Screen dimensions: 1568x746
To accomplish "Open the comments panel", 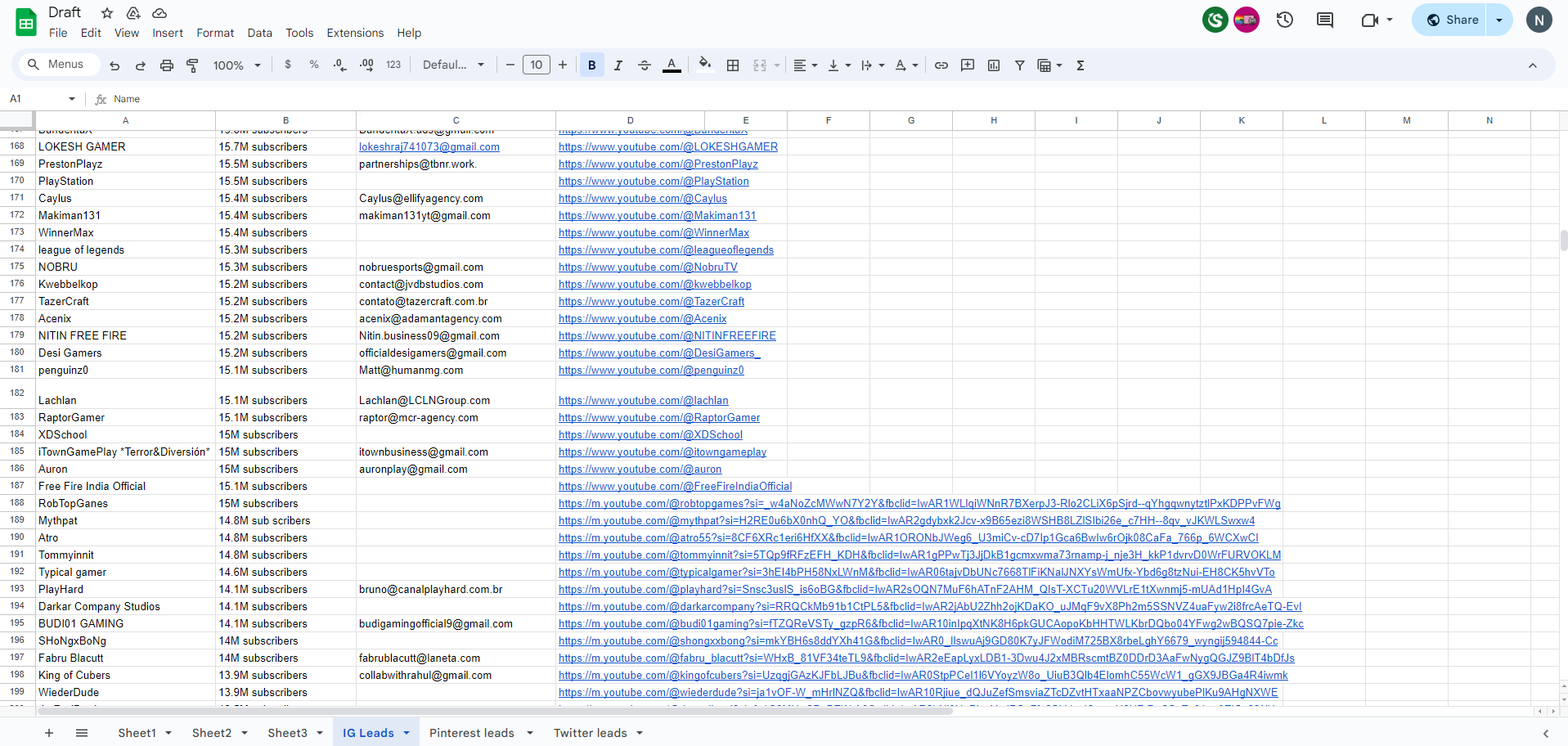I will 1325,20.
